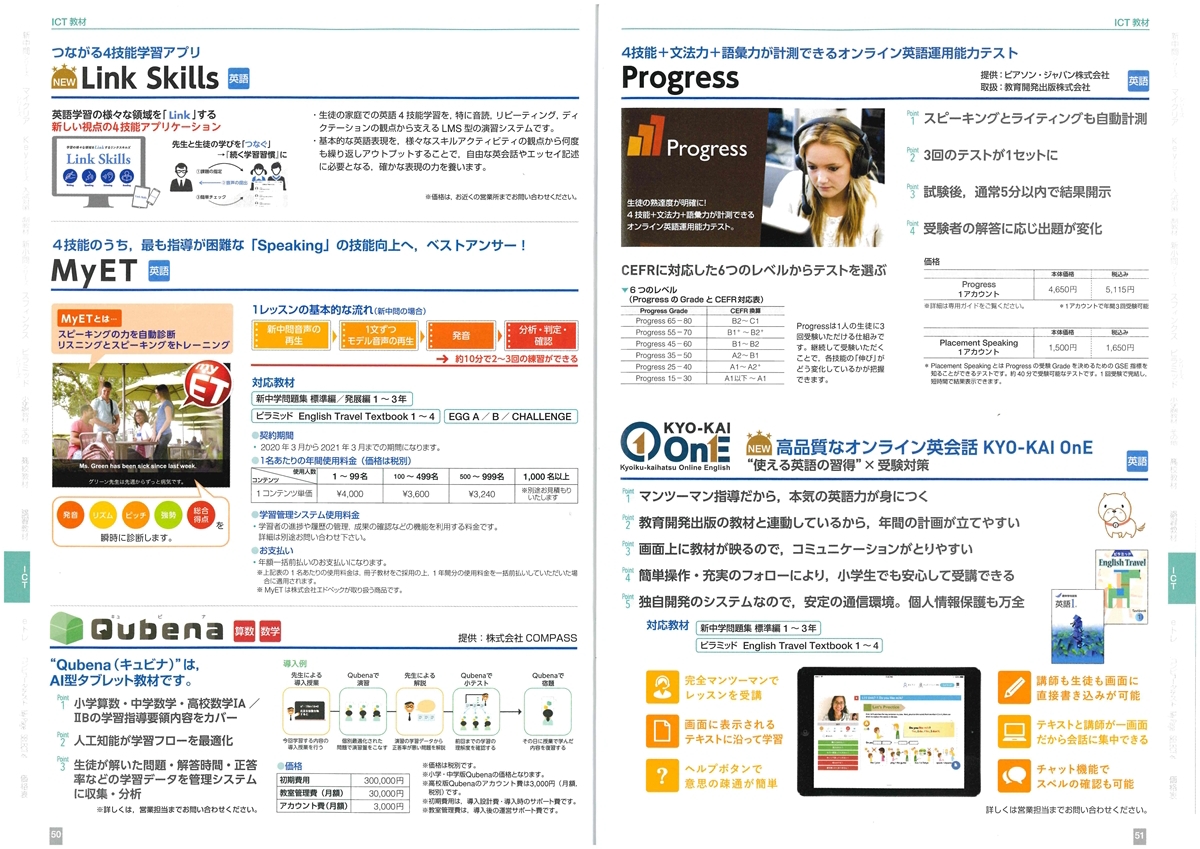Click the laptop icon for テキストと講師が一画面
This screenshot has height=849, width=1200.
click(1014, 731)
